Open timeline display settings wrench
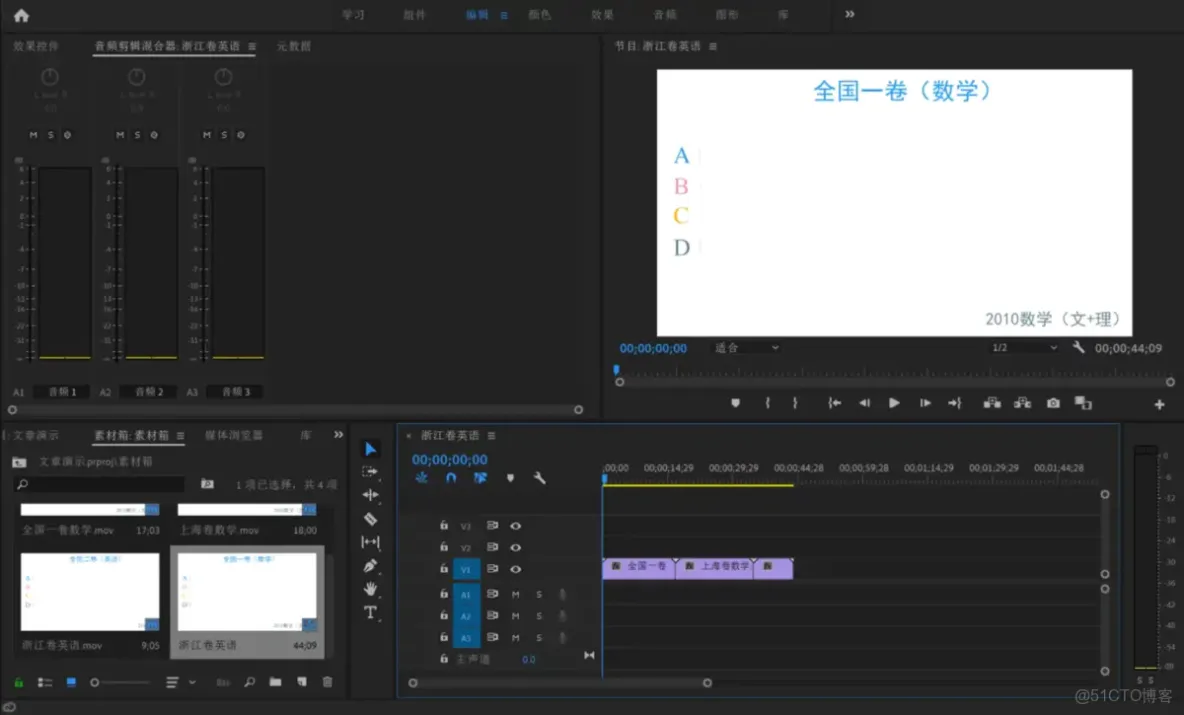The image size is (1184, 715). tap(540, 478)
